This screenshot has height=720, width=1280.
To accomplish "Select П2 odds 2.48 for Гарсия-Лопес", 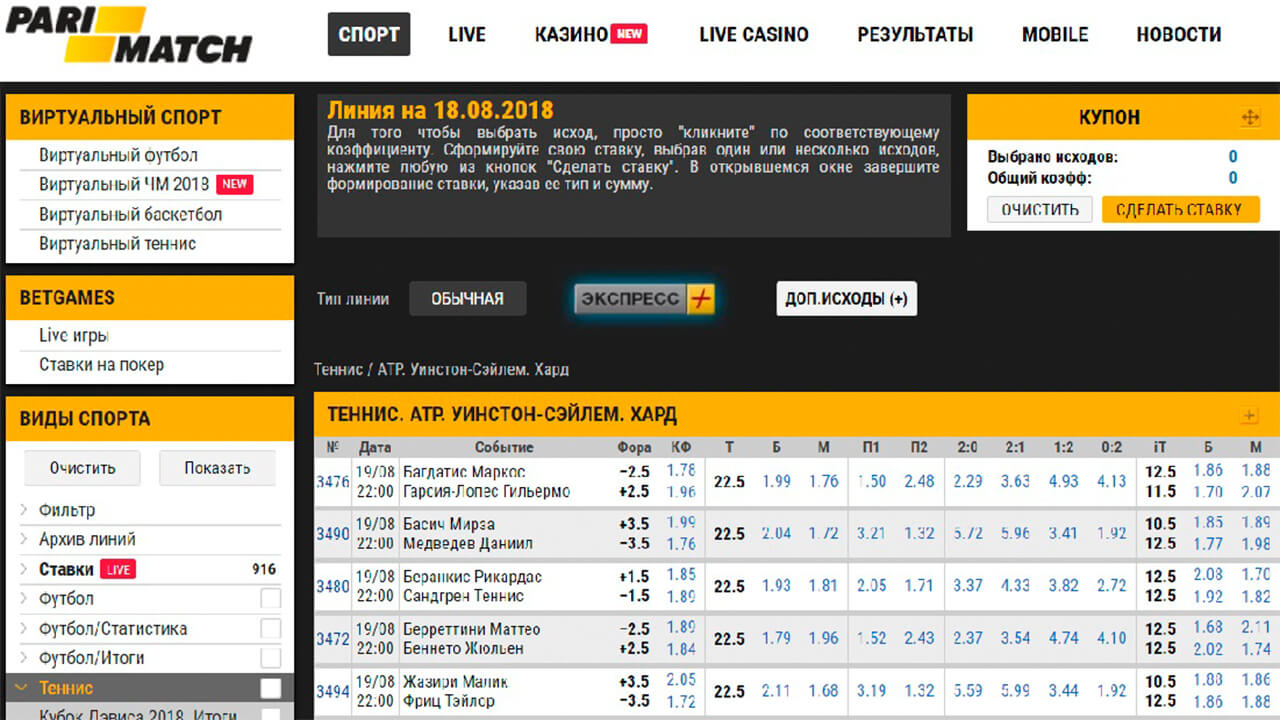I will 919,482.
